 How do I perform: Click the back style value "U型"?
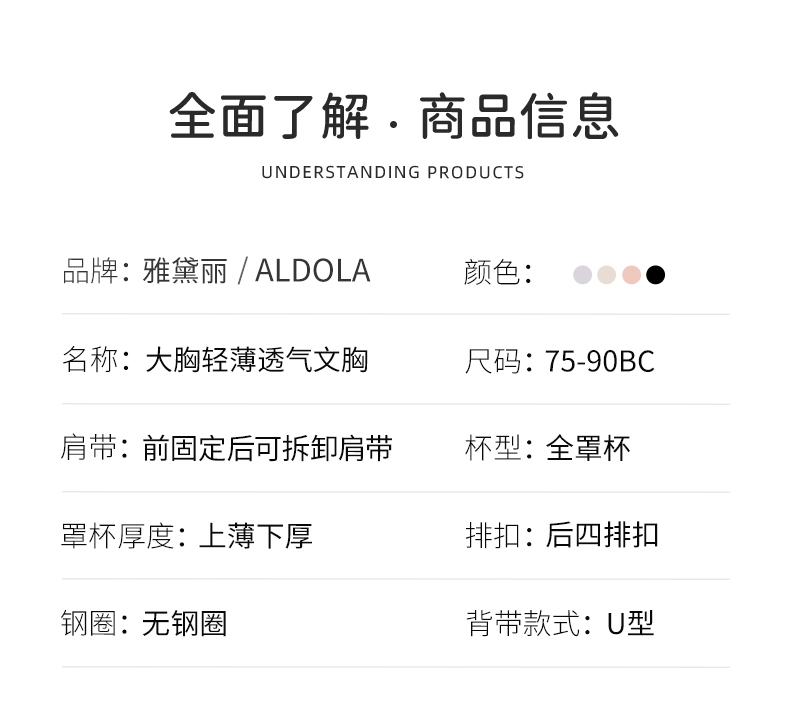(x=630, y=623)
